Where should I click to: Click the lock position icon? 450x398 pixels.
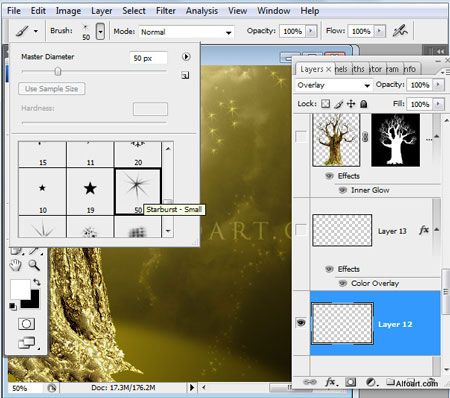coord(351,104)
